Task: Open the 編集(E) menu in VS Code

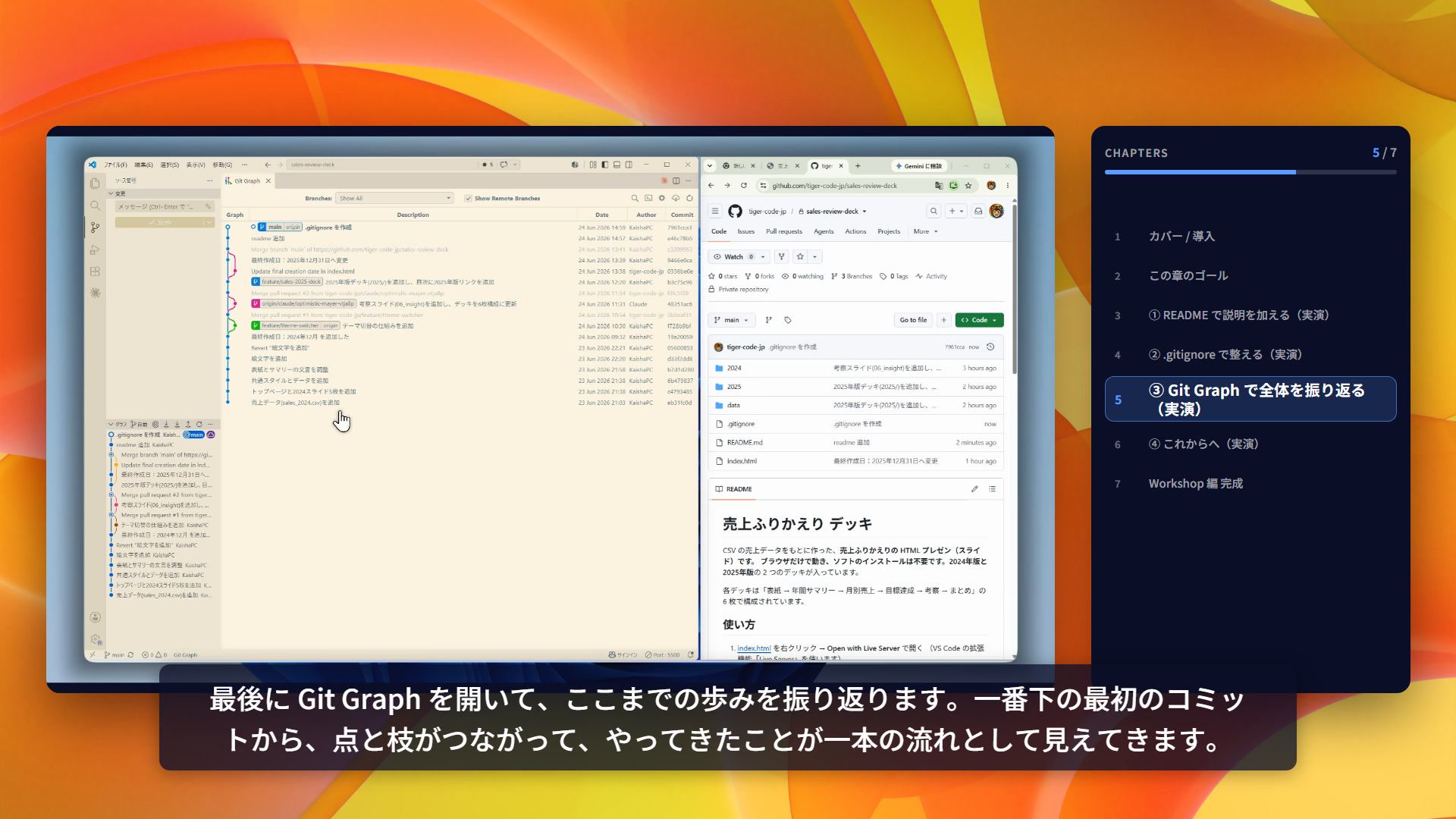Action: 143,165
